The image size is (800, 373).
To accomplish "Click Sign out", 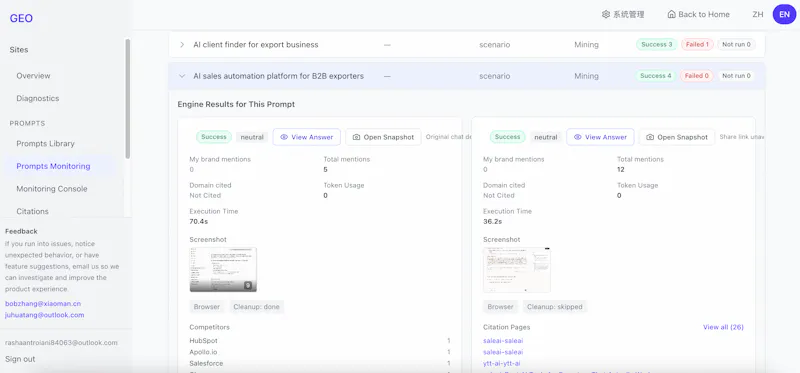I will pyautogui.click(x=20, y=359).
